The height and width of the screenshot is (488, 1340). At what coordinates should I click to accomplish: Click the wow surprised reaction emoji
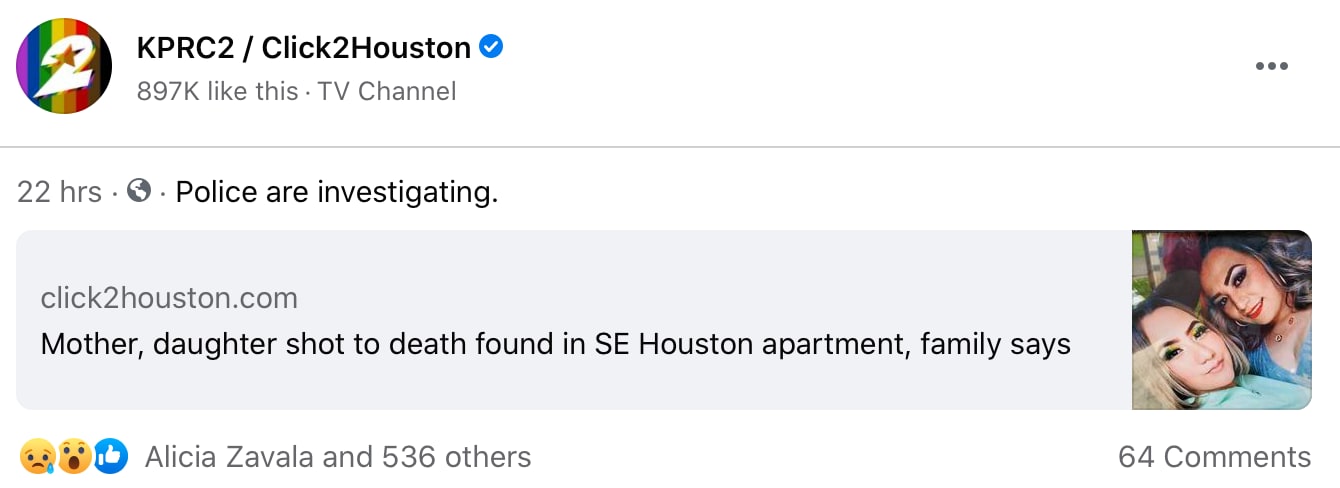pyautogui.click(x=74, y=457)
